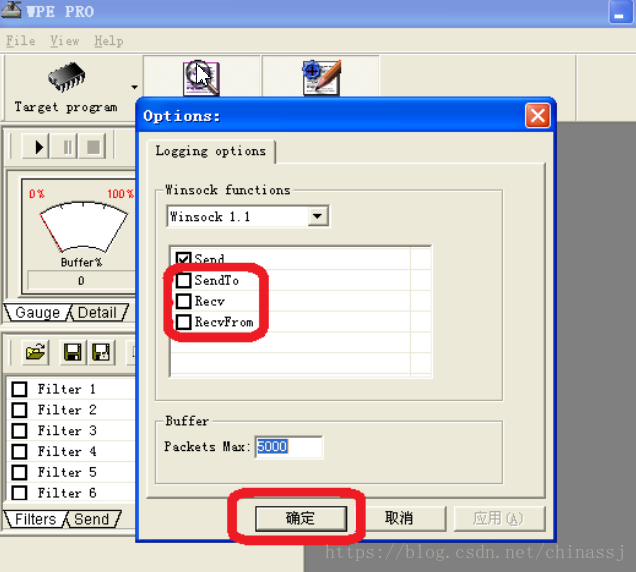This screenshot has width=636, height=572.
Task: Enable the Filter 2 checkbox
Action: click(x=19, y=410)
